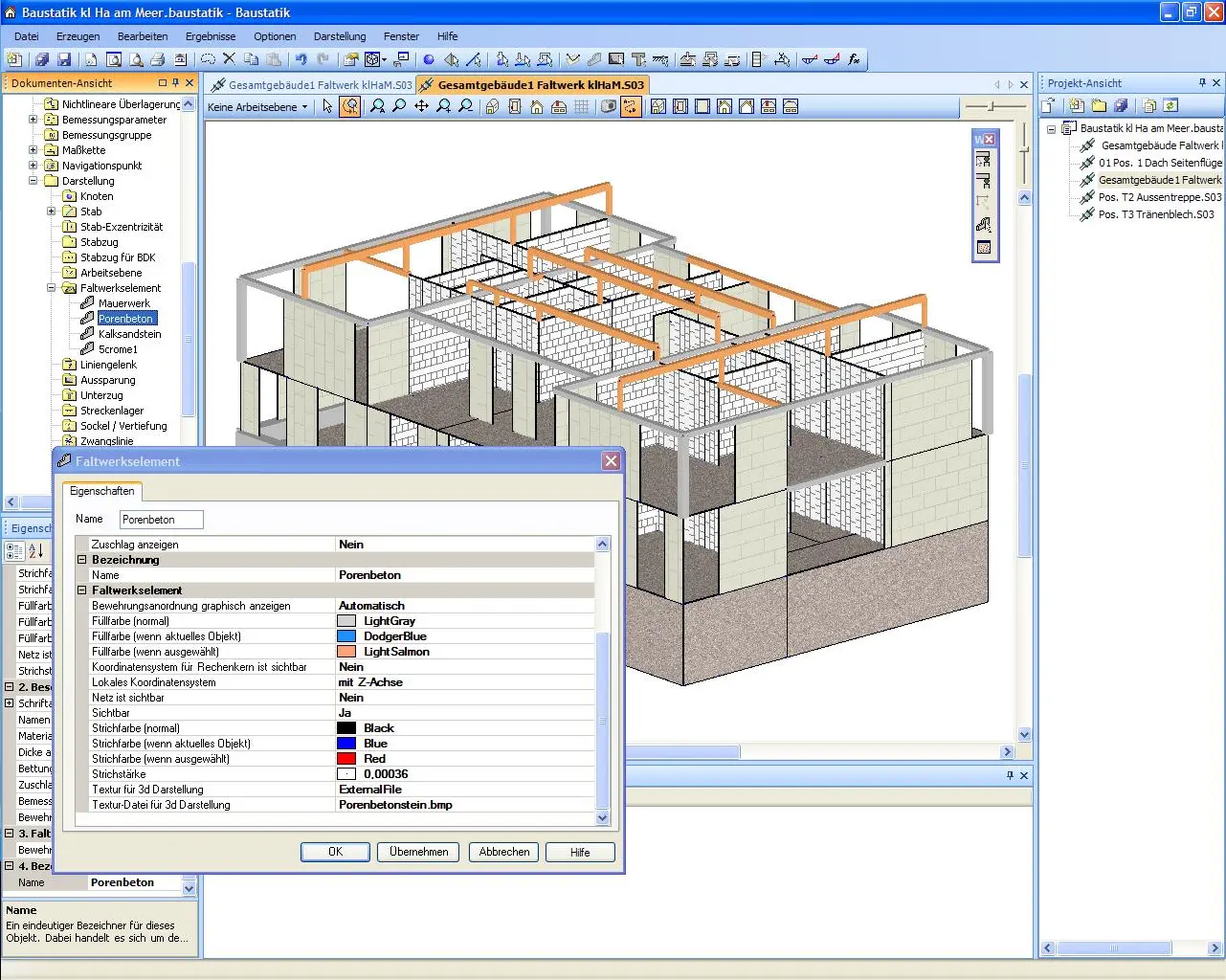Screen dimensions: 1226x980
Task: Expand the Bemessungsparameter tree node
Action: (33, 120)
